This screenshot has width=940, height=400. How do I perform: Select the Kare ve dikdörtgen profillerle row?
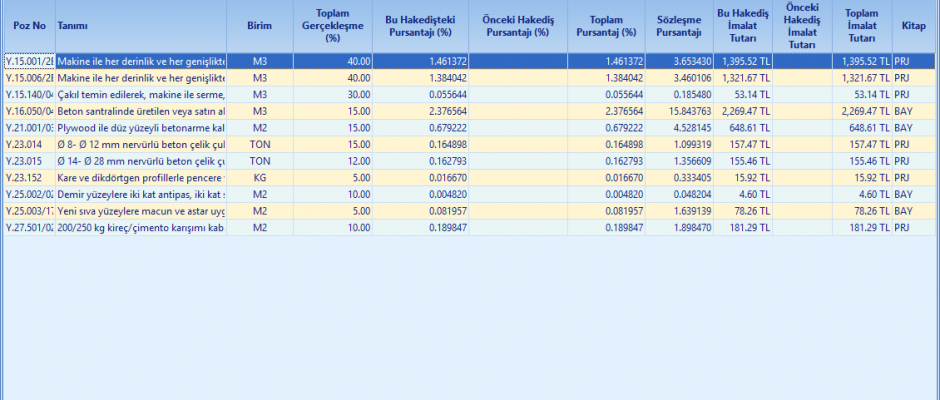[140, 177]
